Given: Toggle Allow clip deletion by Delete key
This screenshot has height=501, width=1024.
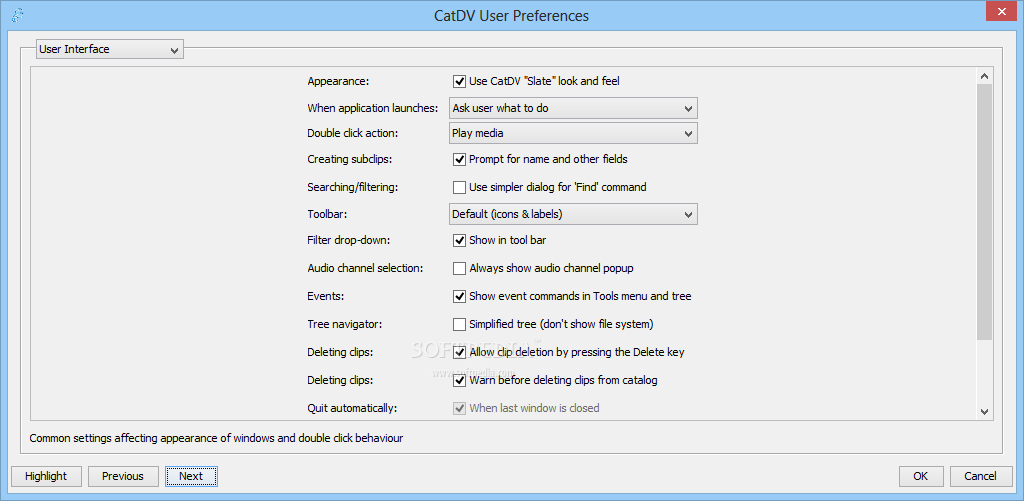Looking at the screenshot, I should tap(458, 352).
